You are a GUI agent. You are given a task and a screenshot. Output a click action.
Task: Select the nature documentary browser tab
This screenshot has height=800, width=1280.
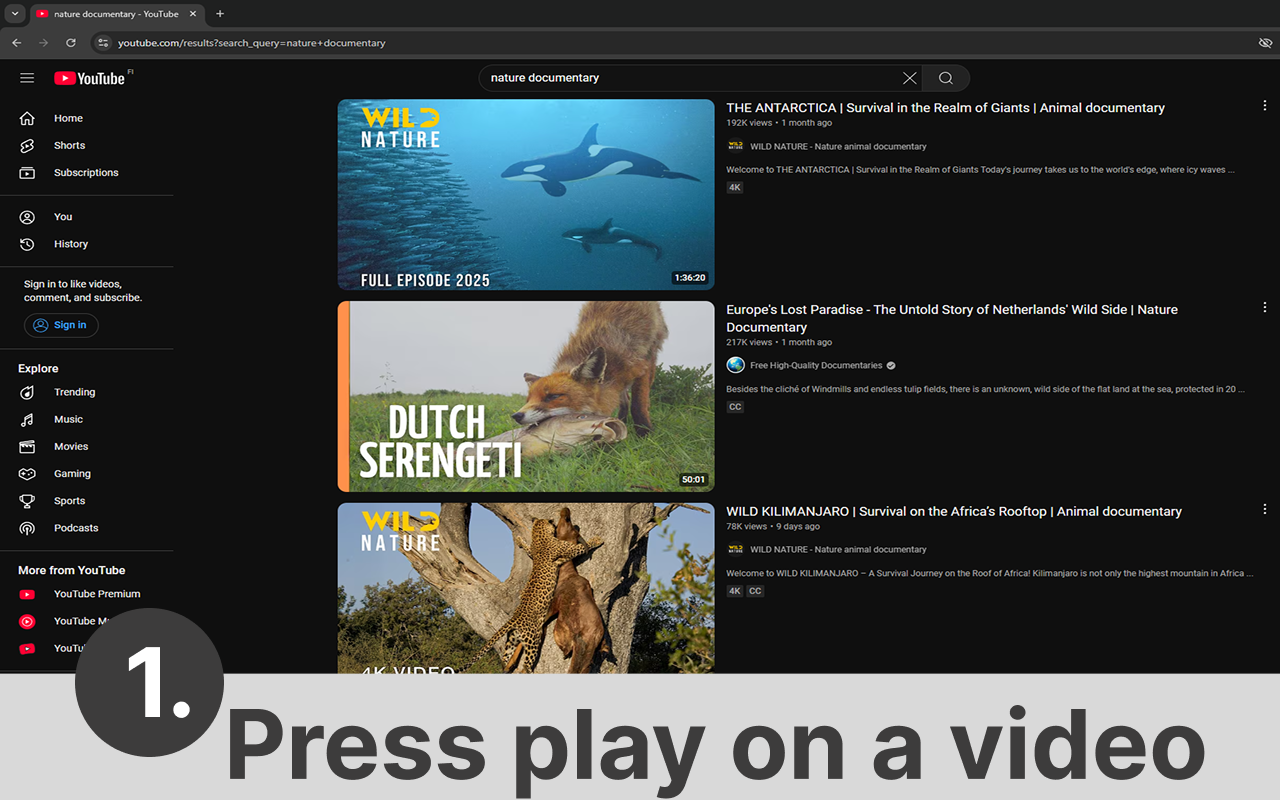[x=116, y=14]
